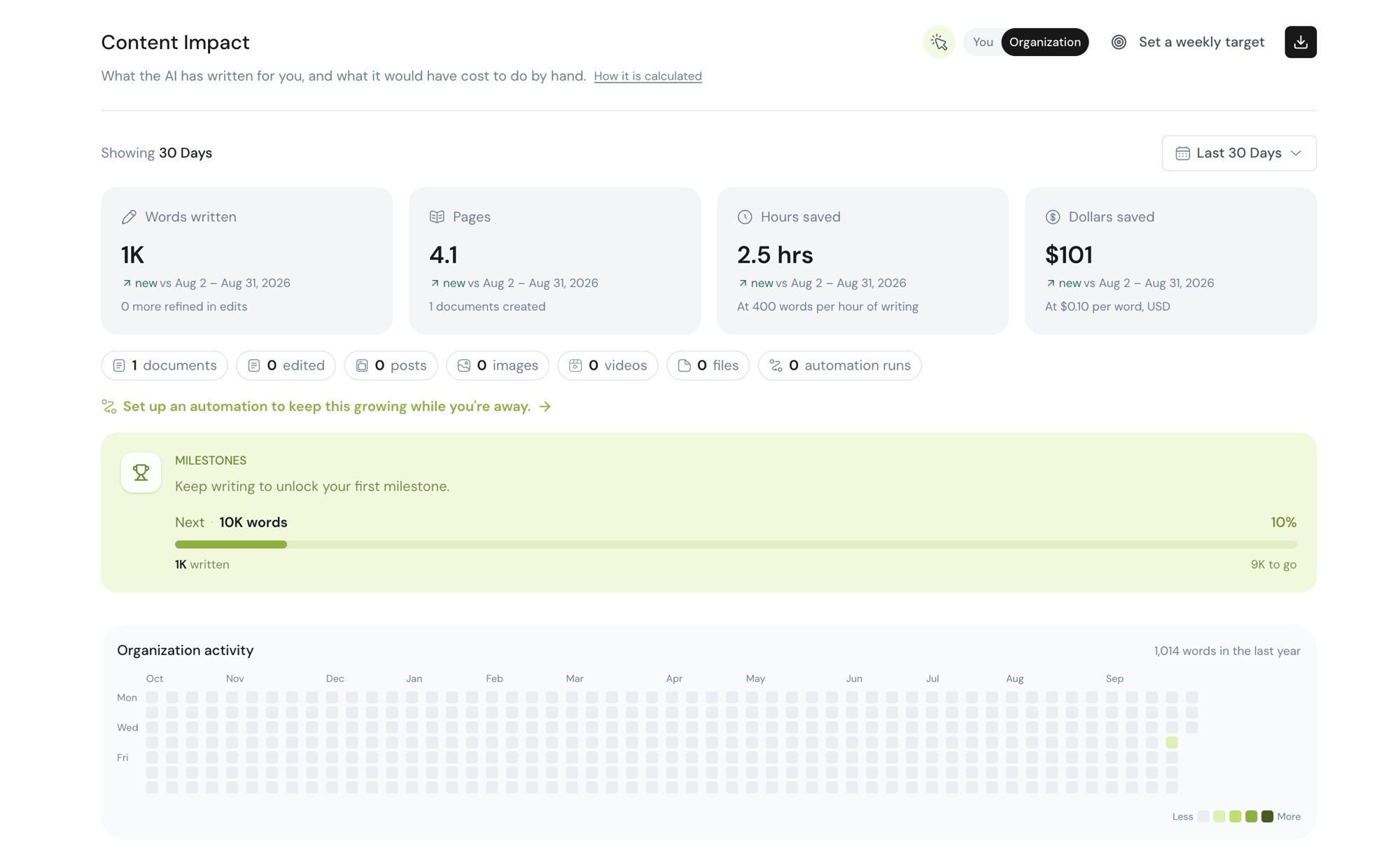Select the 0 edited chip
The width and height of the screenshot is (1400, 854).
tap(286, 365)
